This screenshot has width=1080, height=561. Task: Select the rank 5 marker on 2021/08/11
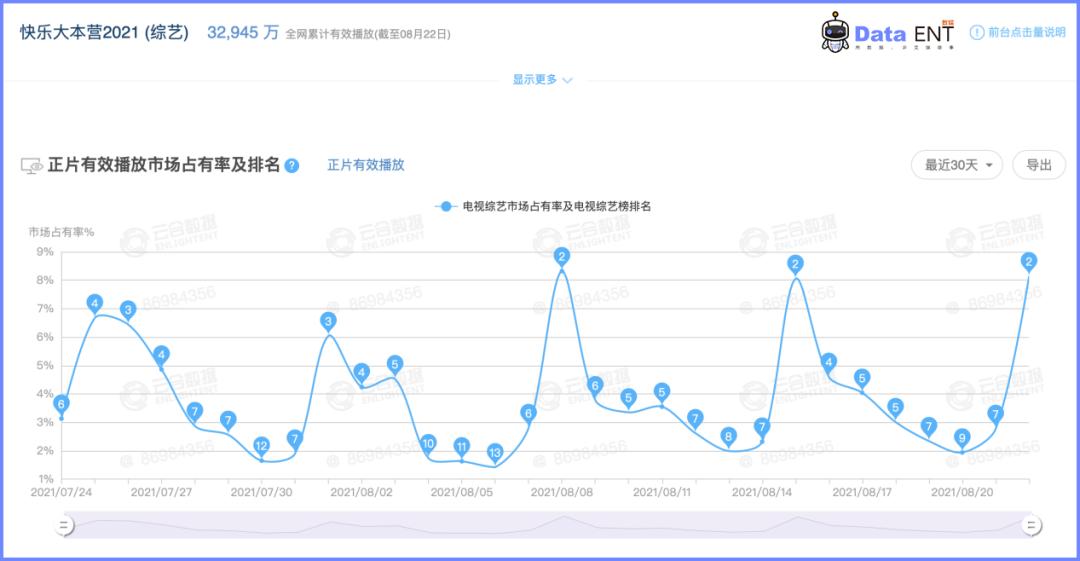661,393
